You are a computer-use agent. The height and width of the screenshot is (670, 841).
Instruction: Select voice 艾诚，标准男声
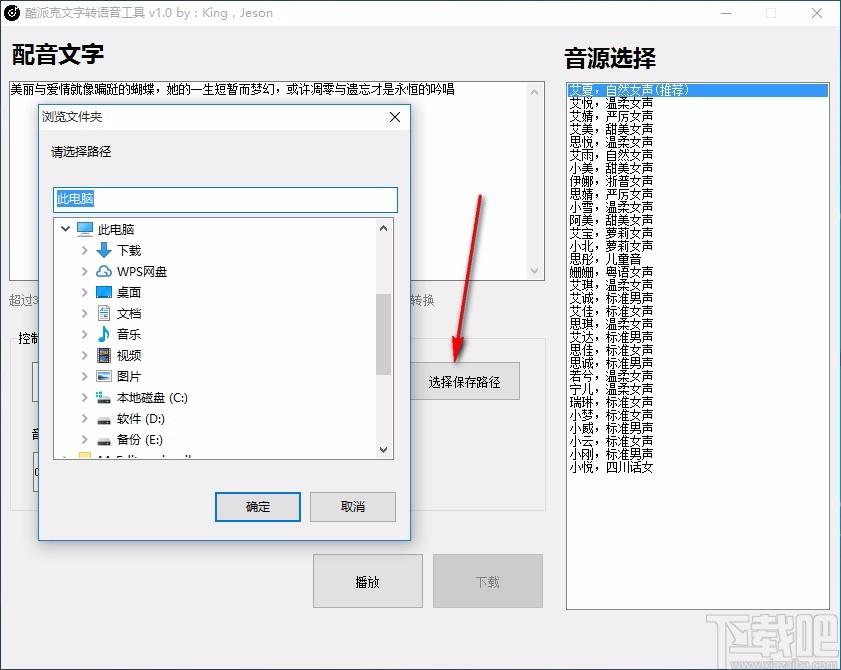tap(611, 298)
